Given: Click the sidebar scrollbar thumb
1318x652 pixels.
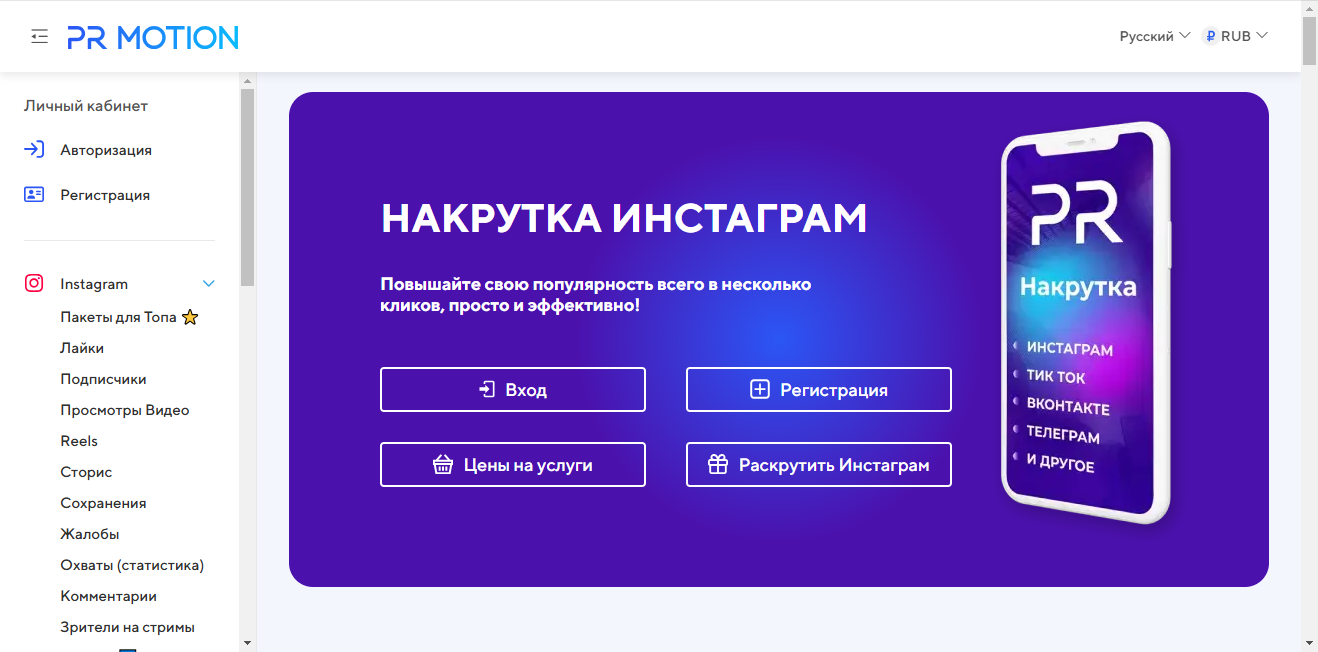Looking at the screenshot, I should click(247, 188).
